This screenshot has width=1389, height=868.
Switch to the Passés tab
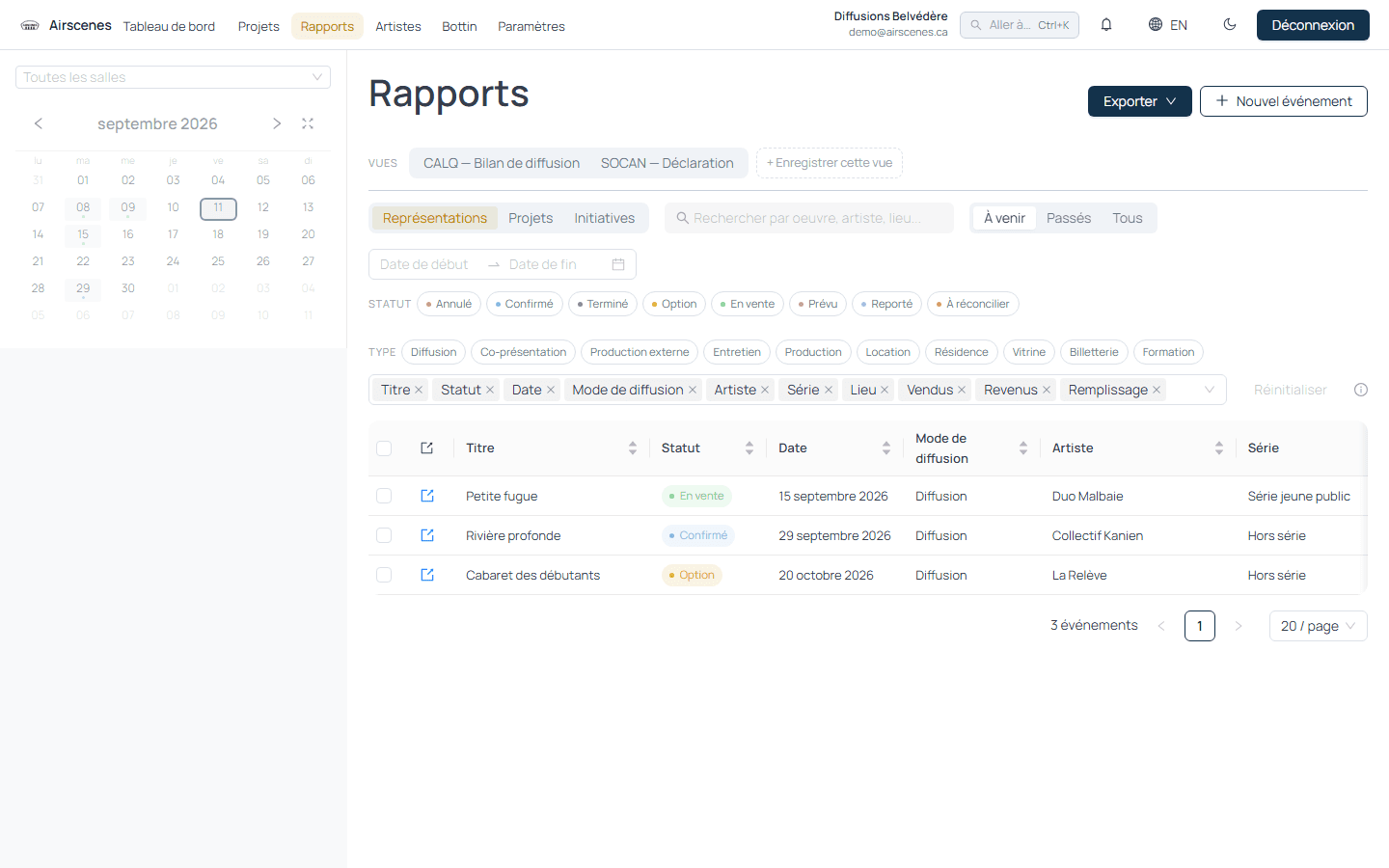(x=1069, y=218)
